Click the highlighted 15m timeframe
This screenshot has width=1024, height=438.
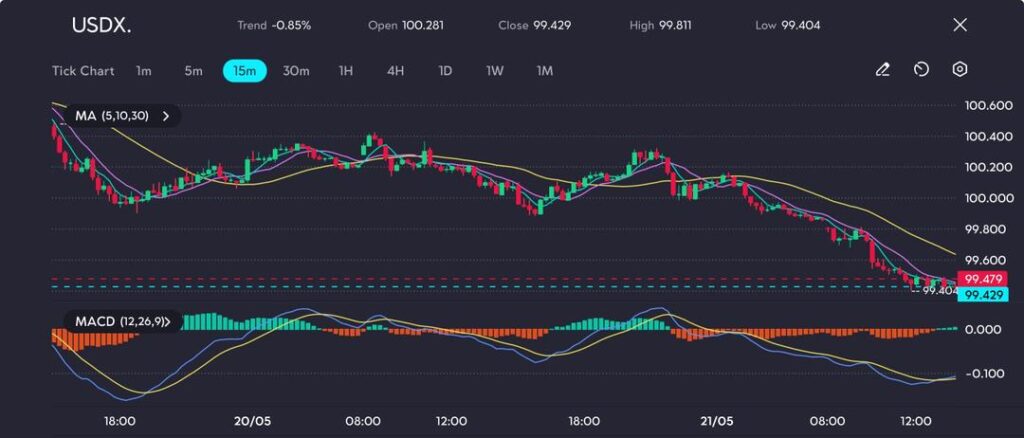[x=244, y=71]
